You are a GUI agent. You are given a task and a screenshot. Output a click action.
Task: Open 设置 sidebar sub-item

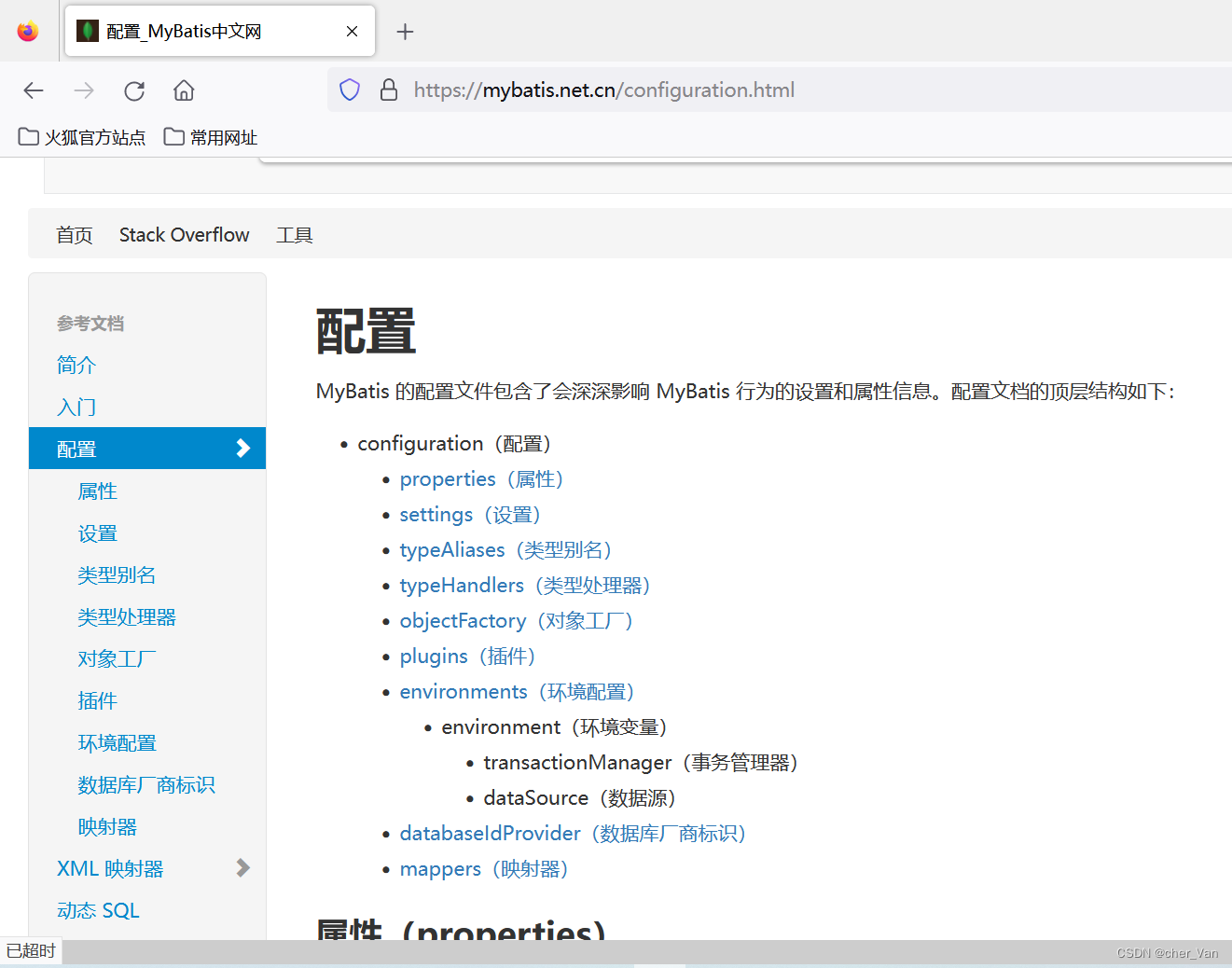coord(98,533)
